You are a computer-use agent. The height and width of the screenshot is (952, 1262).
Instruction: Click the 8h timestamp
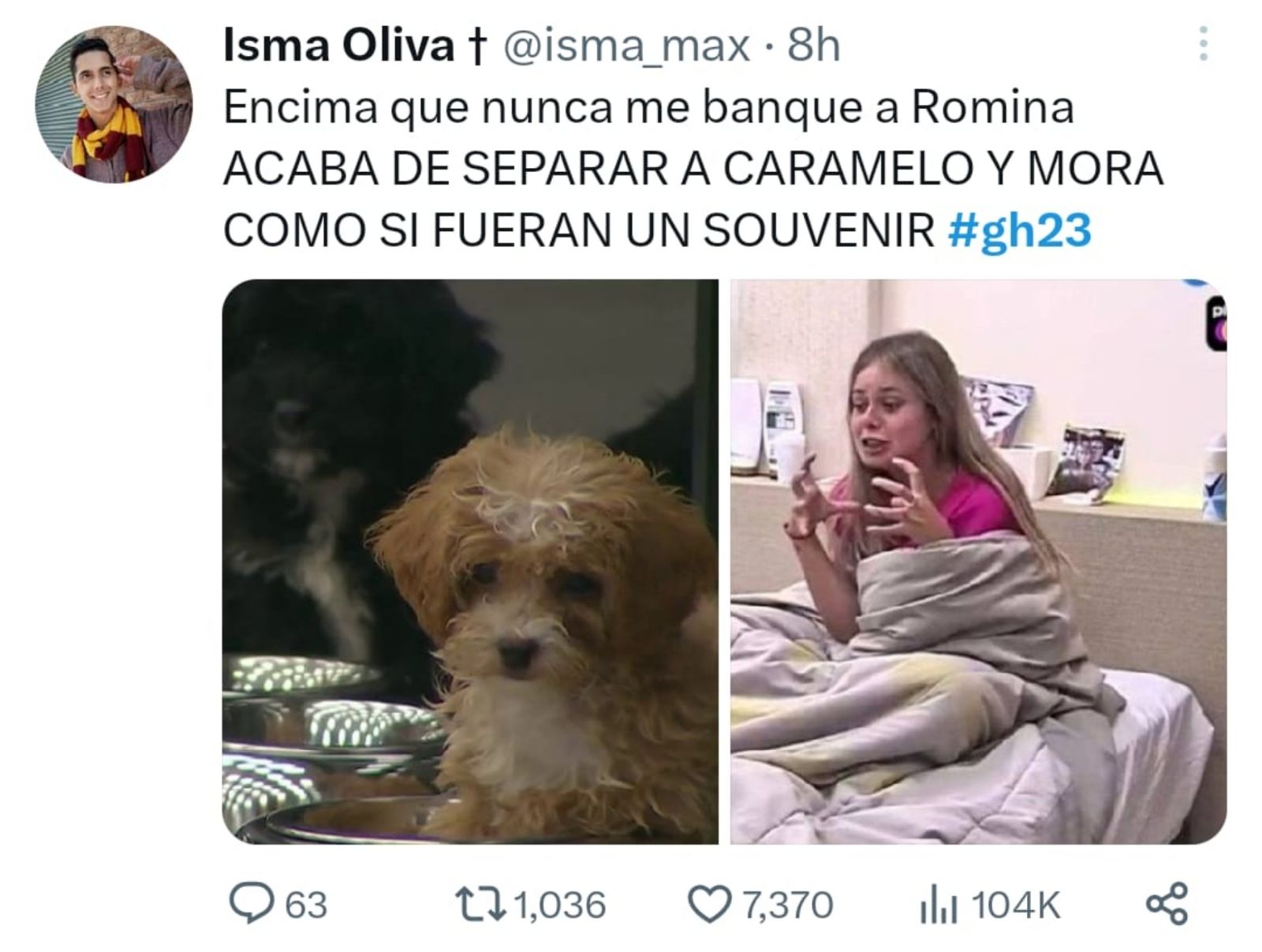point(813,46)
